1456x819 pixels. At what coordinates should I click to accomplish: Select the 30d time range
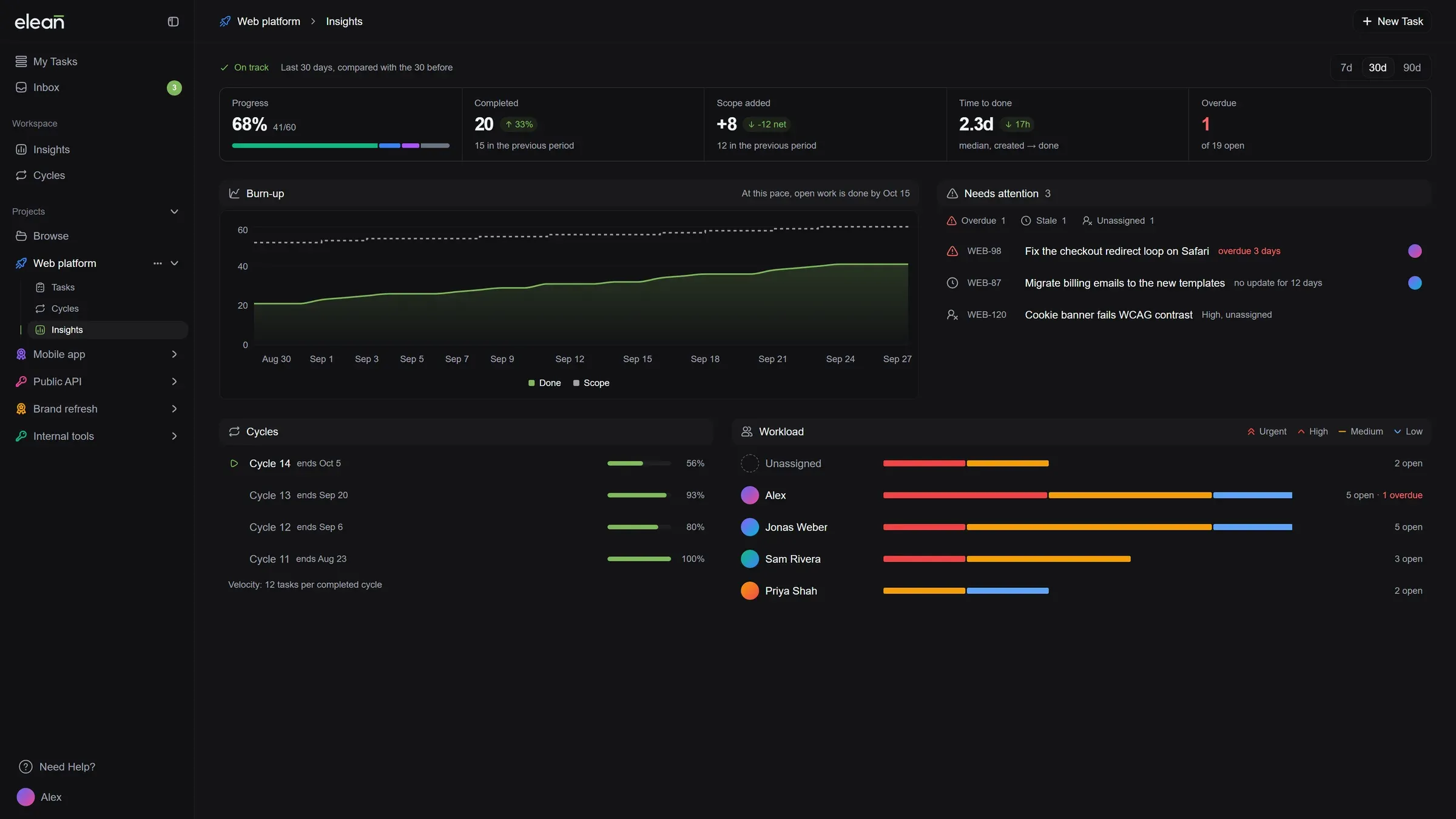[x=1378, y=68]
